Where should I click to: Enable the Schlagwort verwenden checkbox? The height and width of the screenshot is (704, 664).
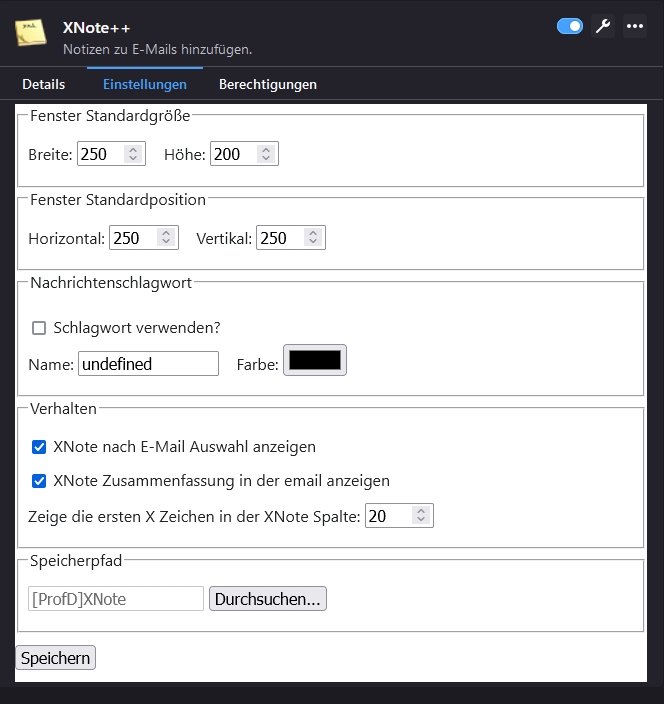point(39,328)
